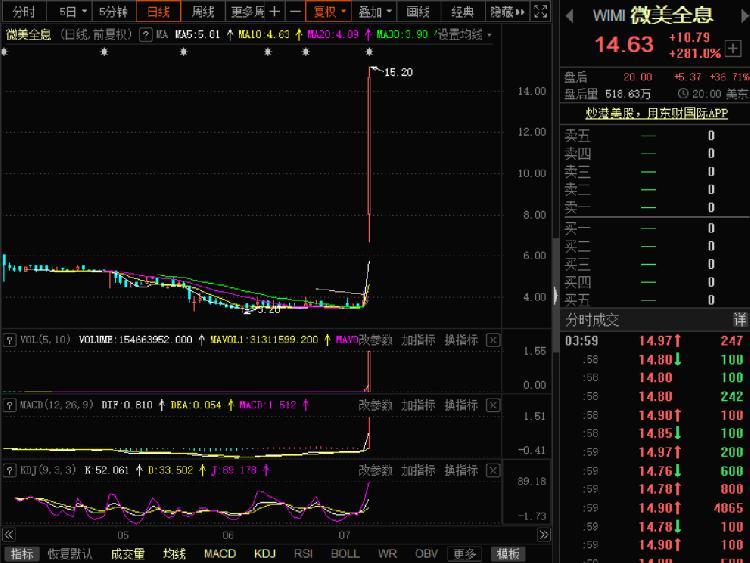The height and width of the screenshot is (563, 750).
Task: Add WIMI to watchlist plus icon
Action: pos(733,48)
